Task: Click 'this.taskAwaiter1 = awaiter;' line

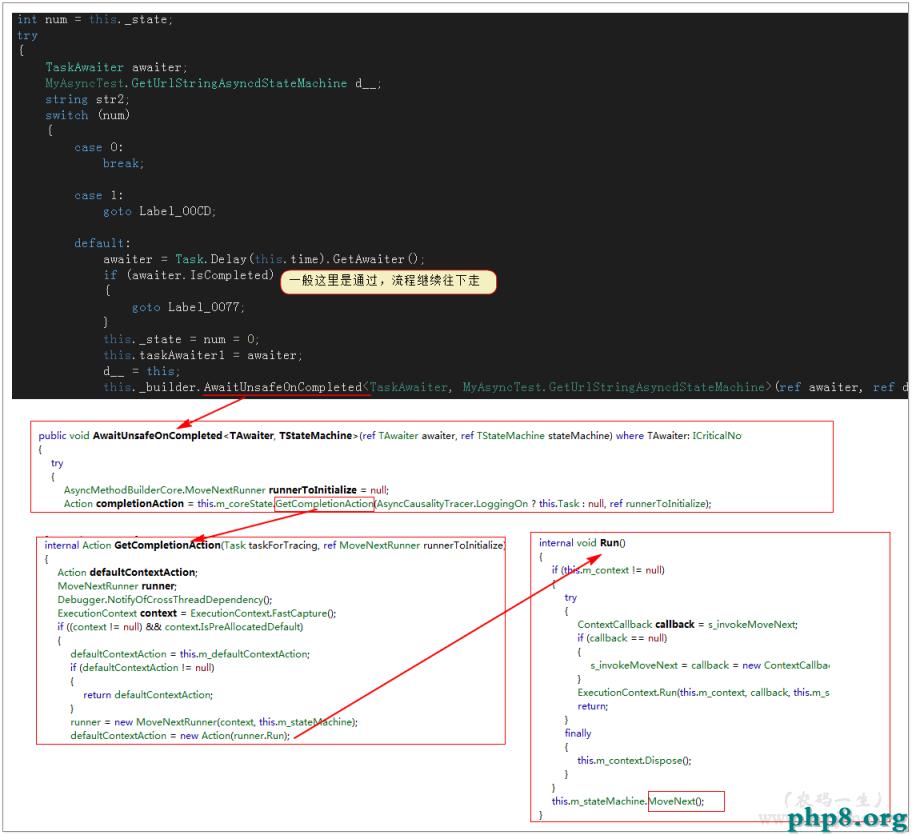Action: click(x=203, y=355)
